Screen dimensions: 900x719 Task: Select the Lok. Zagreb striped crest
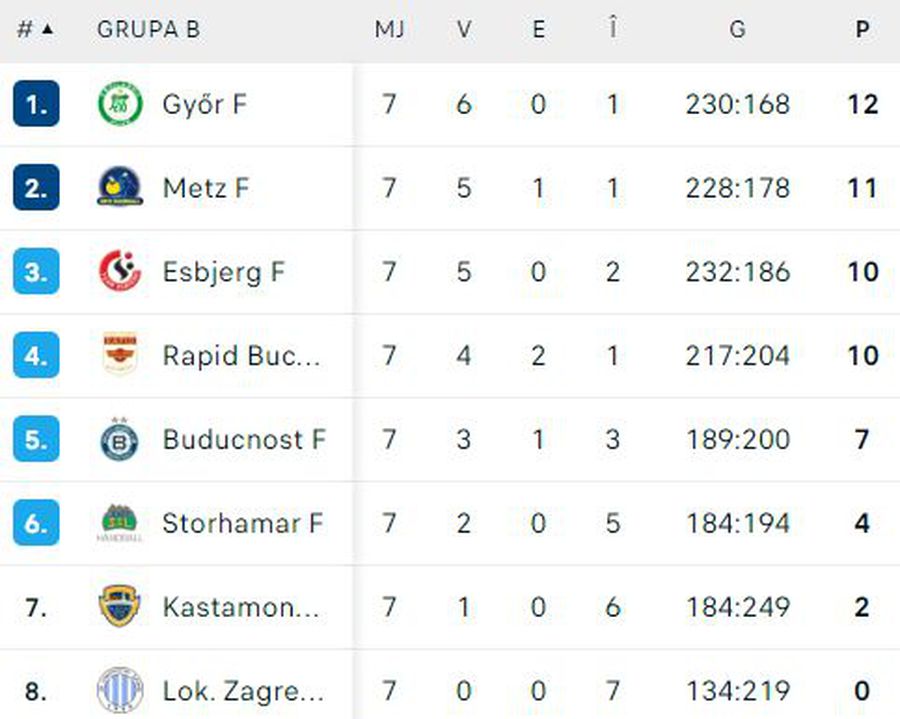[x=120, y=690]
